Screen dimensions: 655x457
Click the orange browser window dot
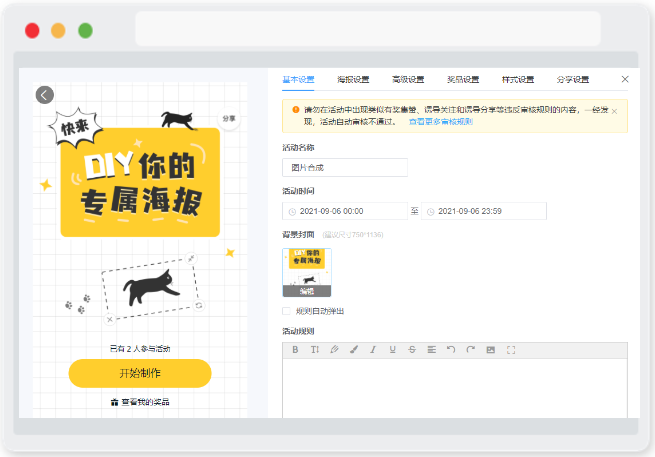58,30
